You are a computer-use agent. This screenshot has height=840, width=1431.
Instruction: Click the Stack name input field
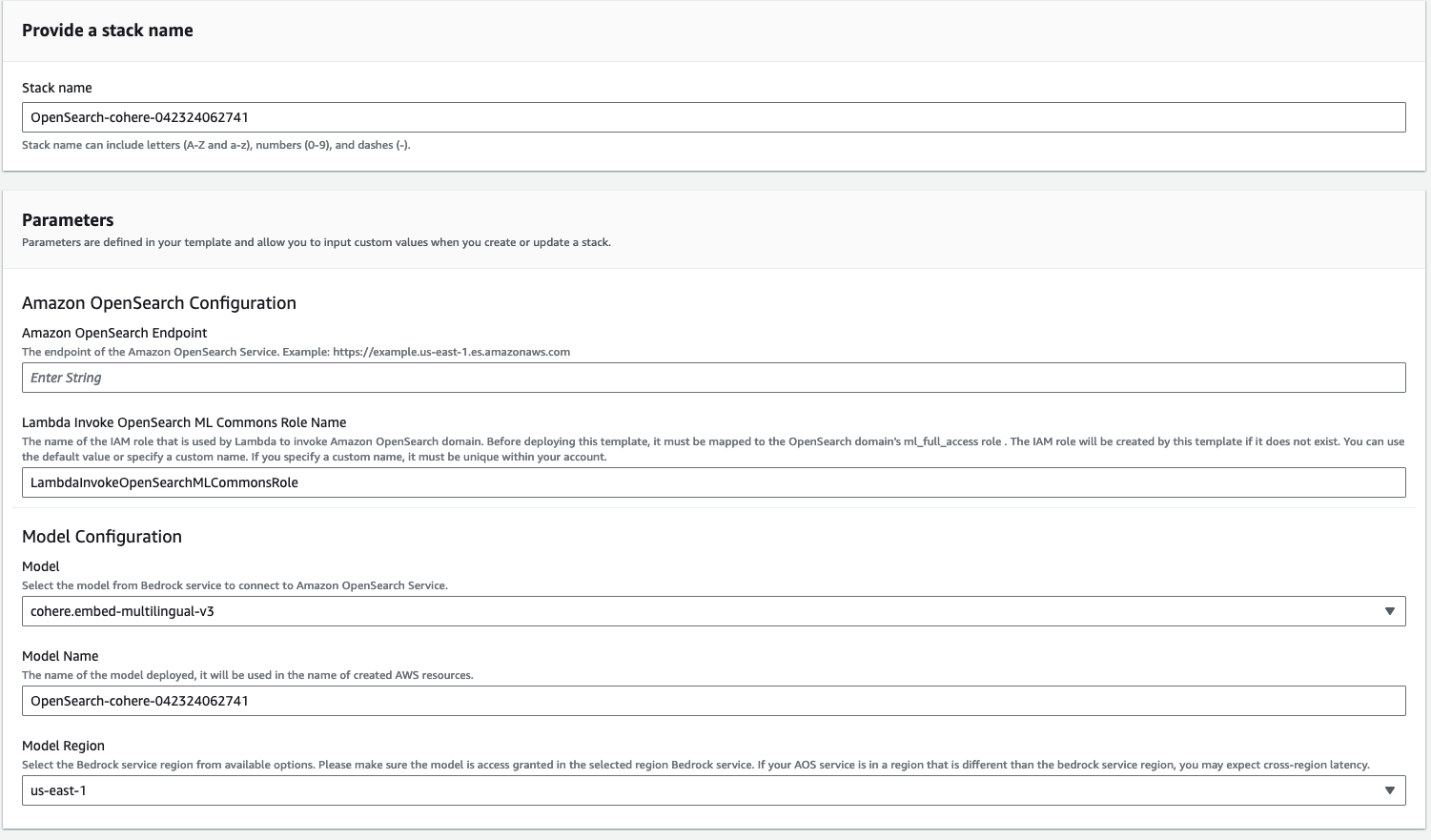[713, 117]
